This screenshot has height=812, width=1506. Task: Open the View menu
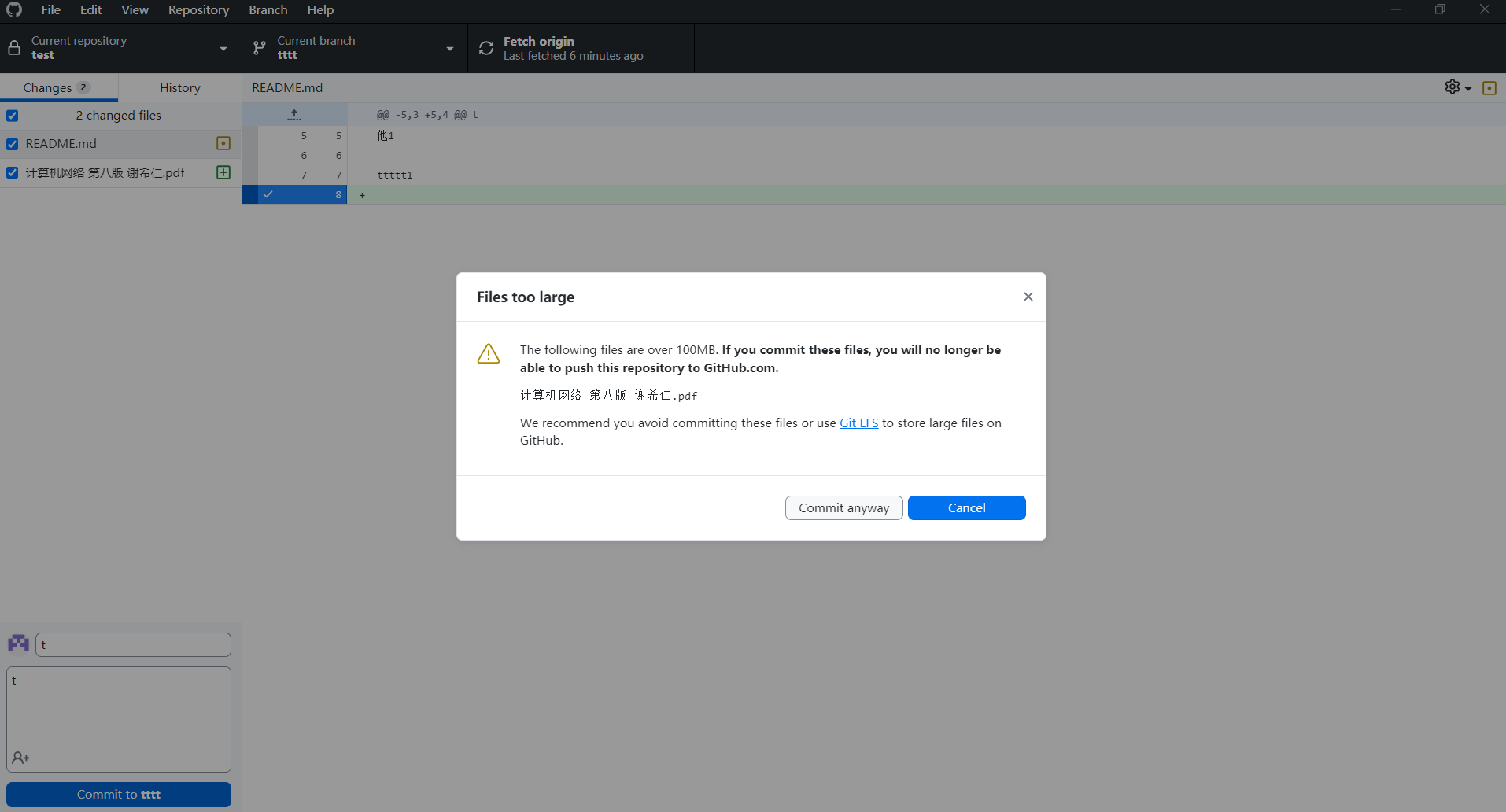(135, 9)
